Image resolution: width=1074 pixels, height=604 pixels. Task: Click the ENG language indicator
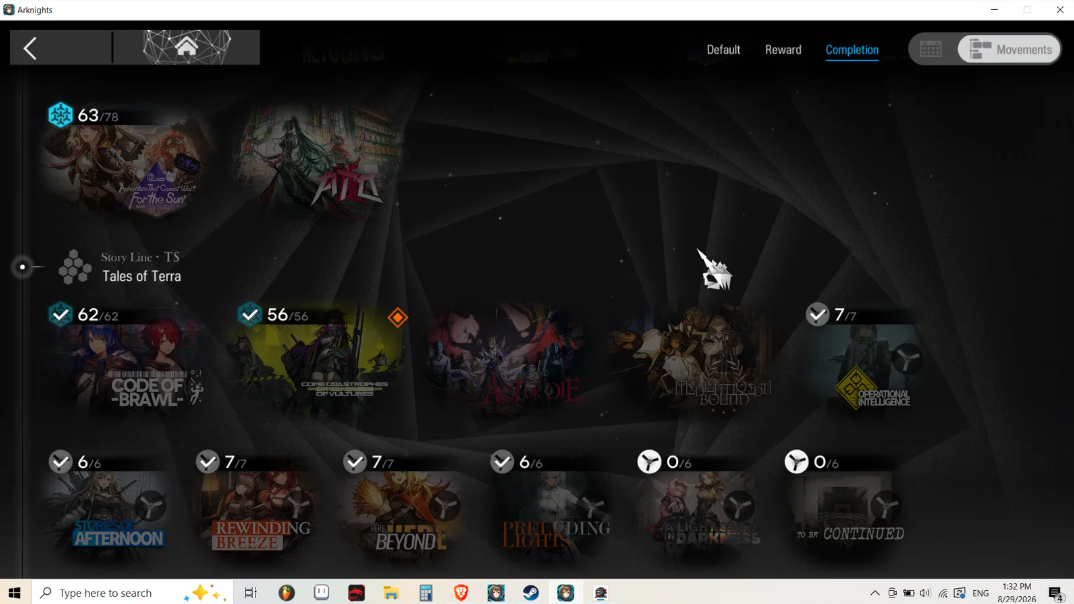click(980, 593)
